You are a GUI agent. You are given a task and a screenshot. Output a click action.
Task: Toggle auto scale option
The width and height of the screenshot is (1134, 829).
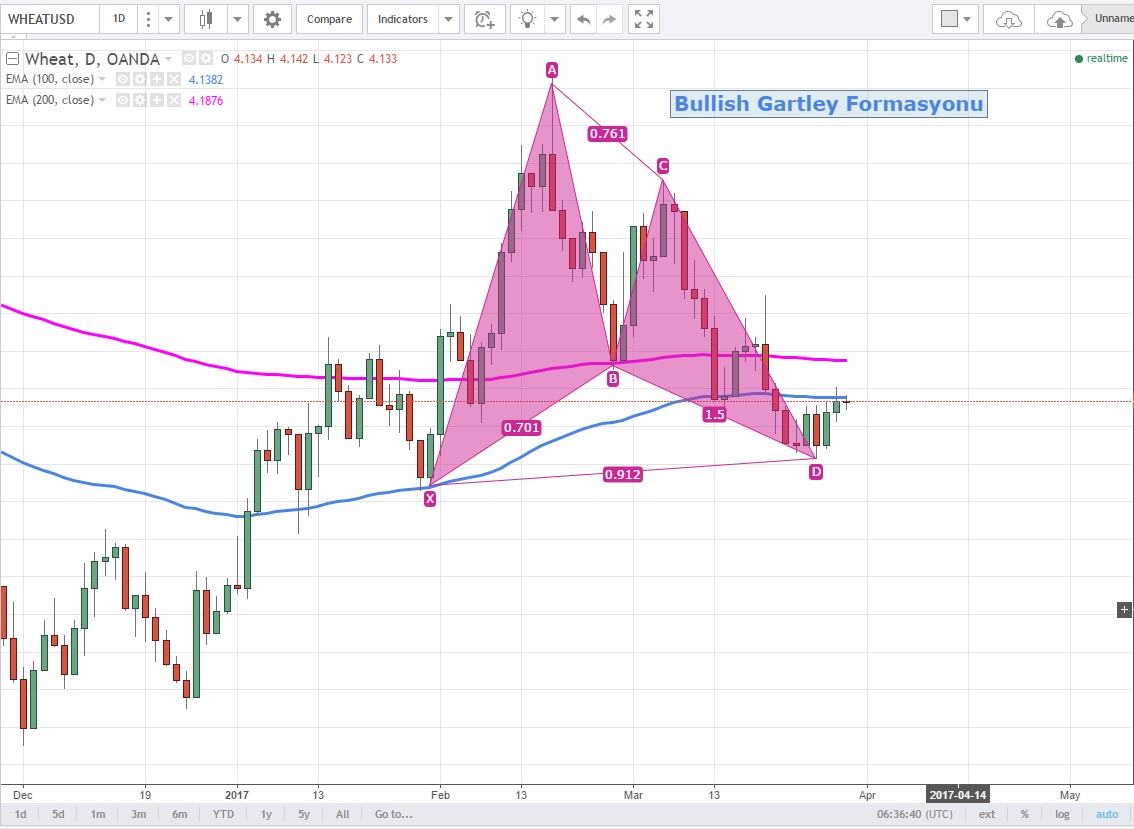pos(1106,814)
